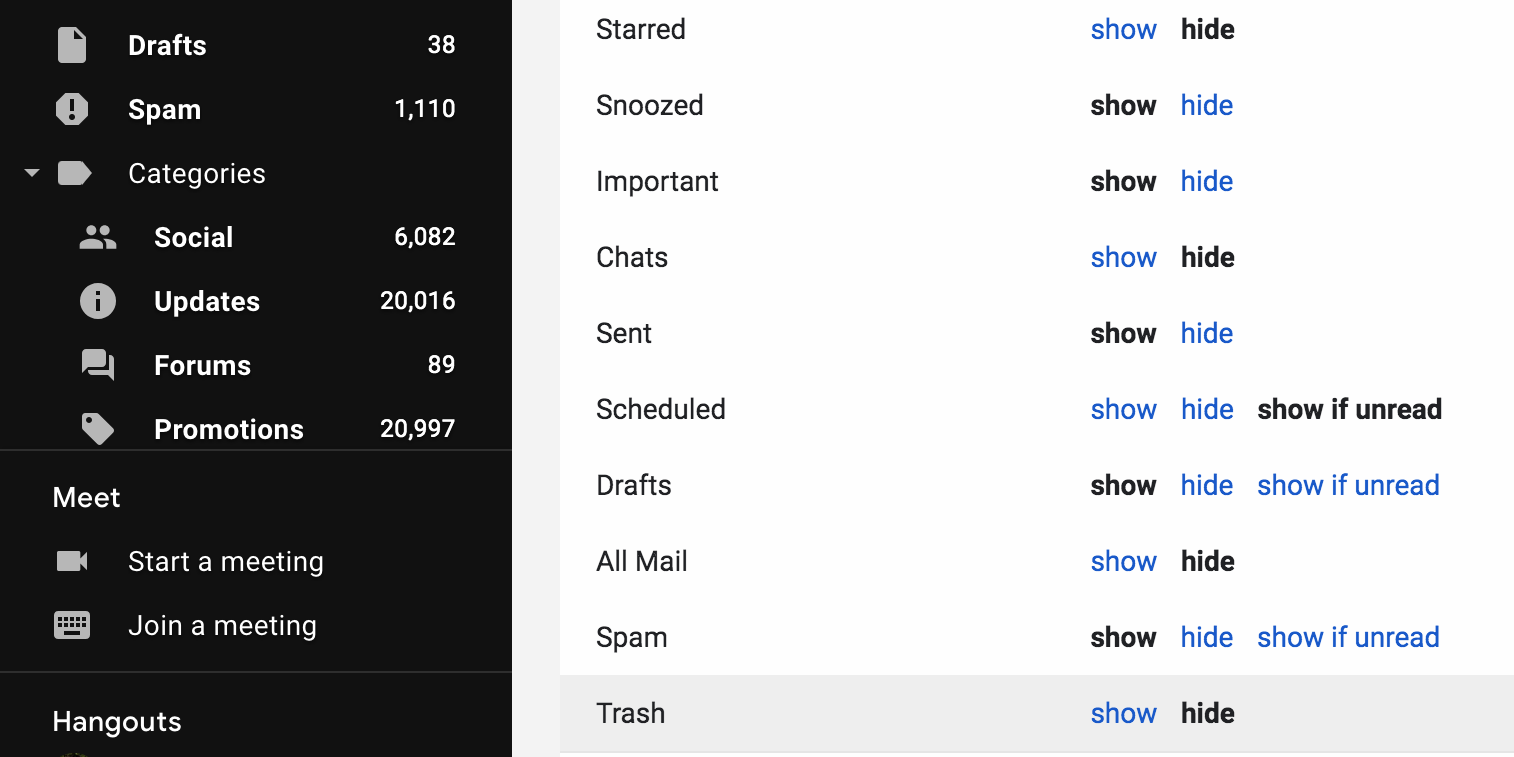Screen dimensions: 1514x757
Task: Set Spam to show if unread
Action: click(x=1348, y=637)
